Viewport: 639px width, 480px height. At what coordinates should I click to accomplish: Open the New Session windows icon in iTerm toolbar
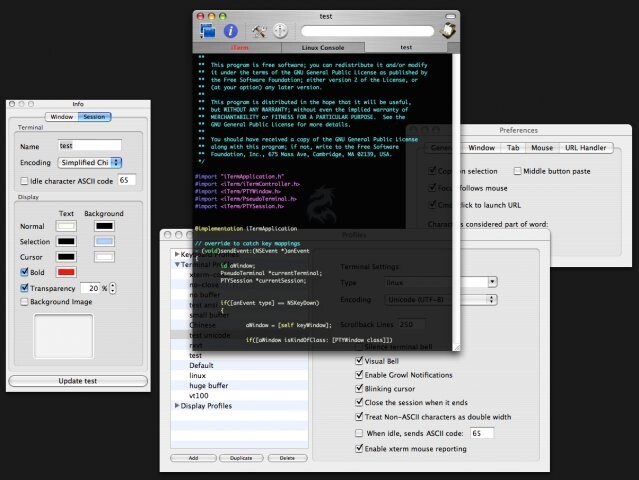coord(208,31)
